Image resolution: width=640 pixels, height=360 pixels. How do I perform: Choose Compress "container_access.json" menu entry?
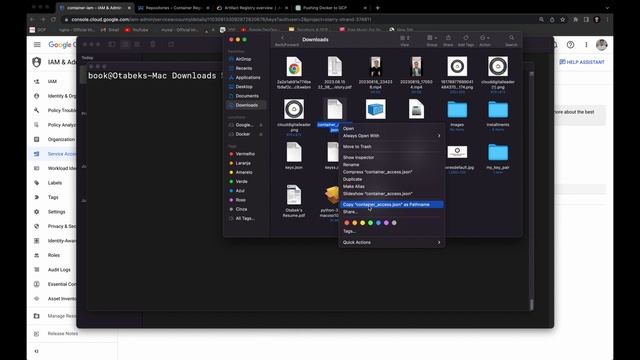click(391, 172)
